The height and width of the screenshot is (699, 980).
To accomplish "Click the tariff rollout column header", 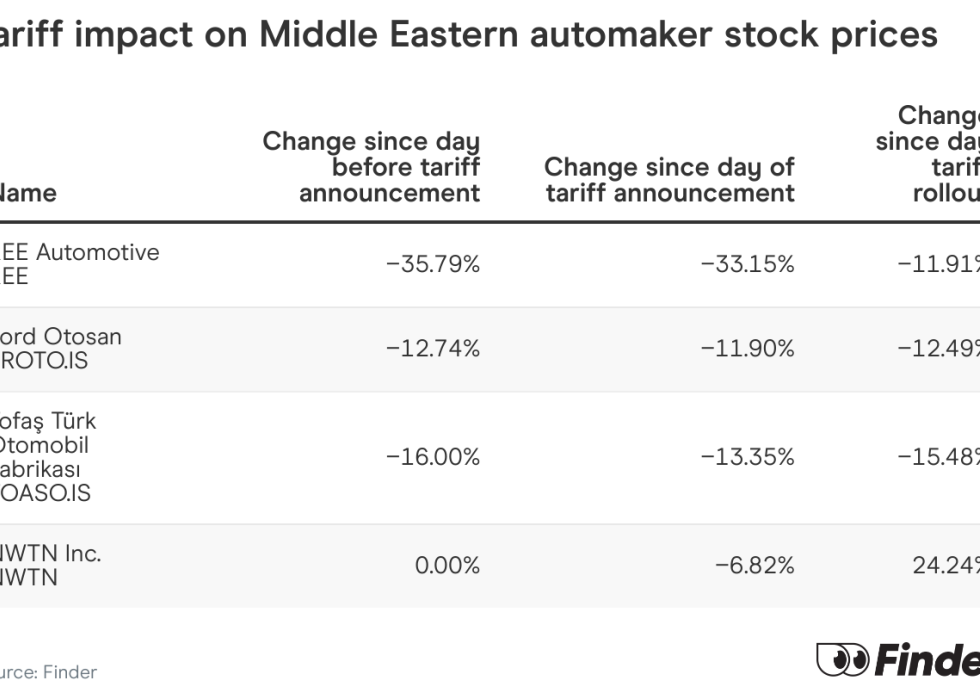I will pyautogui.click(x=929, y=154).
